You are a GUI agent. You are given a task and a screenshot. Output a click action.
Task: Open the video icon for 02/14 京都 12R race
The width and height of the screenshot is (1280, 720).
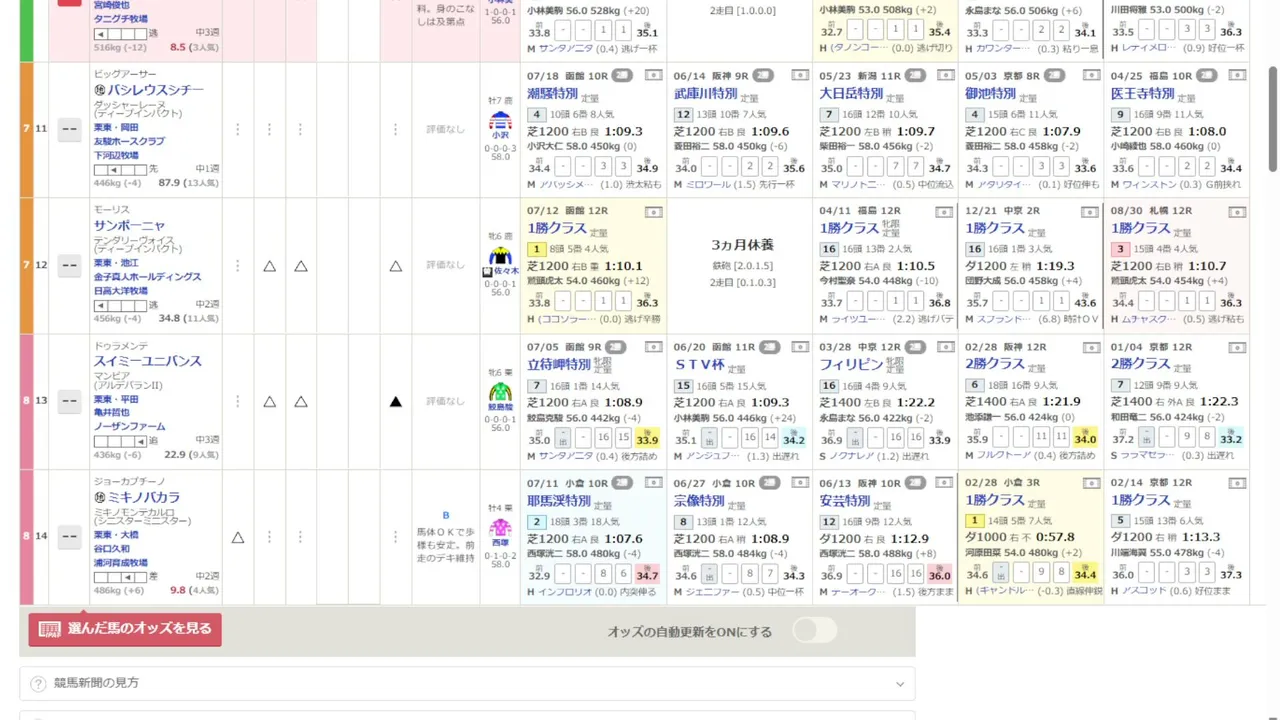(x=1237, y=483)
